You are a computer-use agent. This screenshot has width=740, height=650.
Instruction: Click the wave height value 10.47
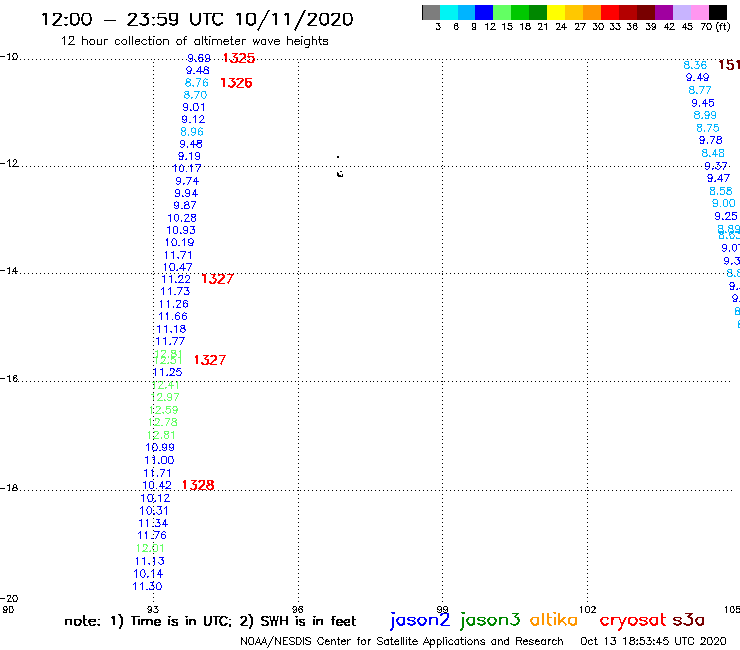(x=178, y=267)
